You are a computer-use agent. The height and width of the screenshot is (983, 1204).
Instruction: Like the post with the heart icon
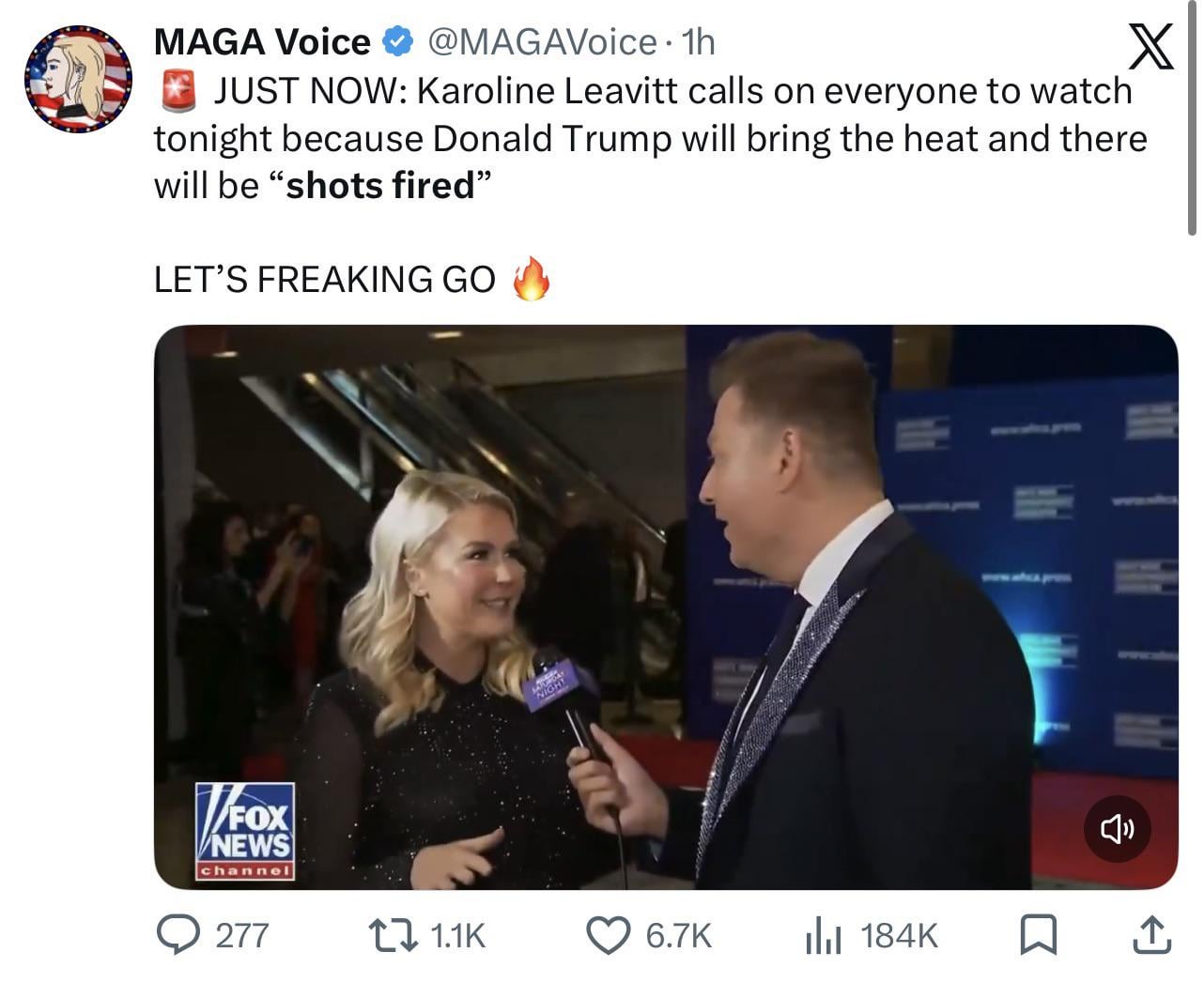[x=608, y=935]
